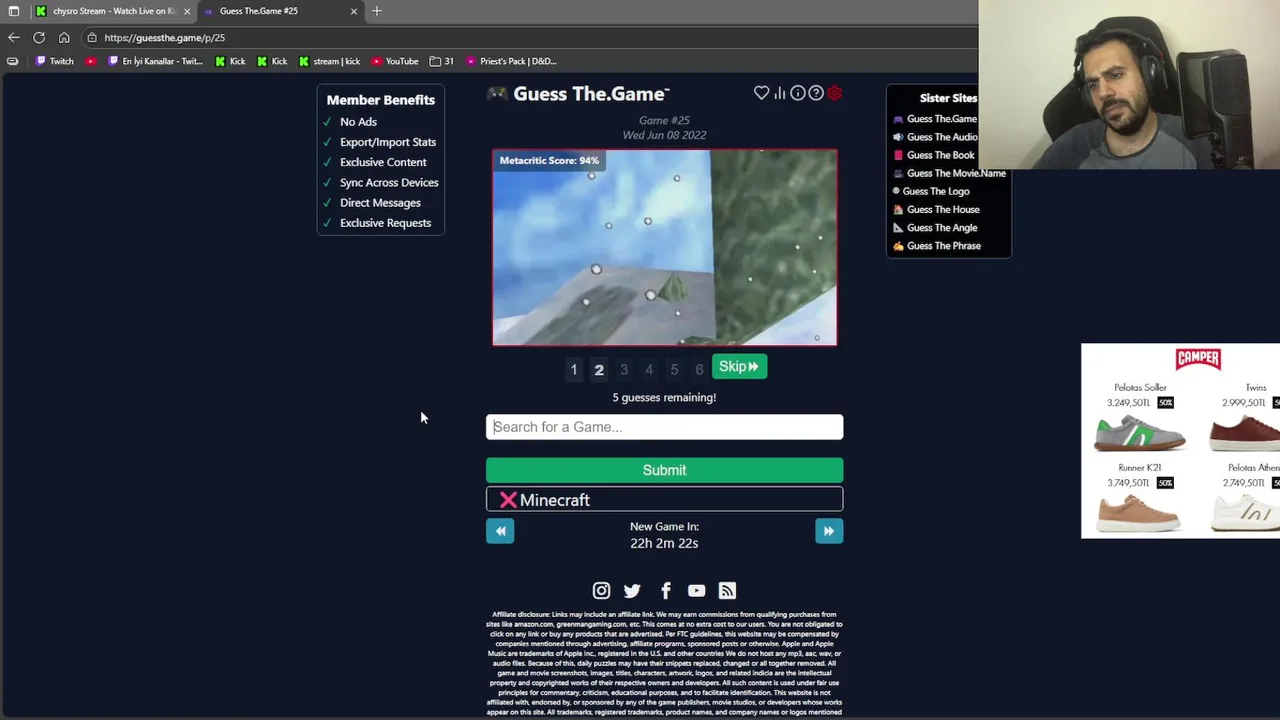The width and height of the screenshot is (1280, 720).
Task: Open Guess The Movie.Name sister site link
Action: [x=956, y=173]
